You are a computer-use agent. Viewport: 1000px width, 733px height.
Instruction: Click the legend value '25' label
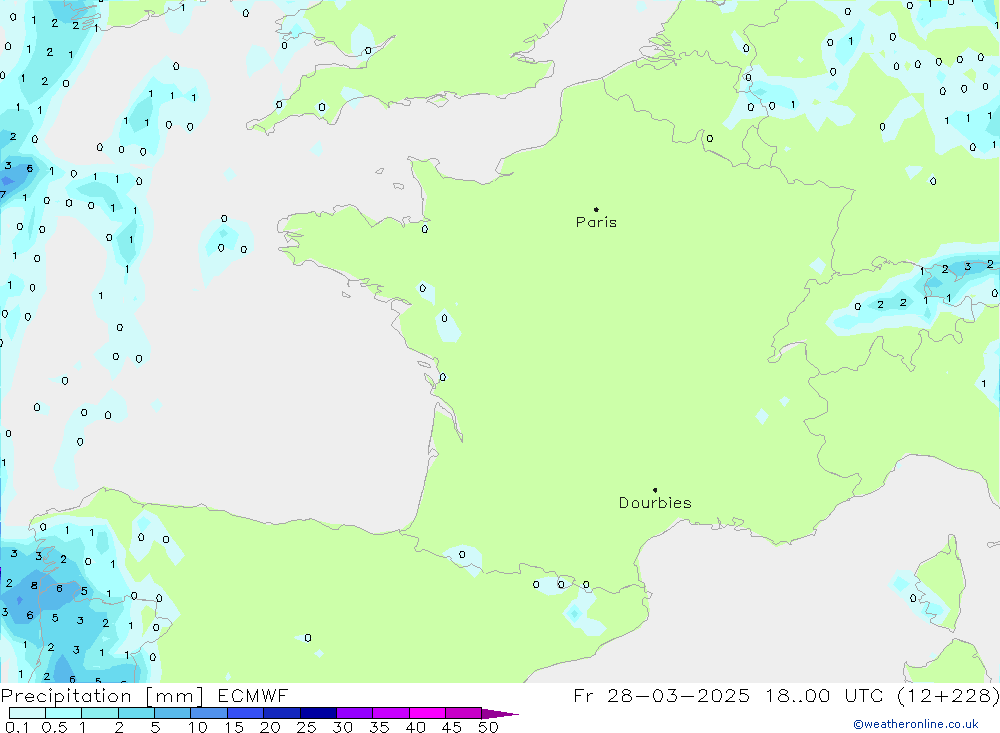[x=306, y=727]
